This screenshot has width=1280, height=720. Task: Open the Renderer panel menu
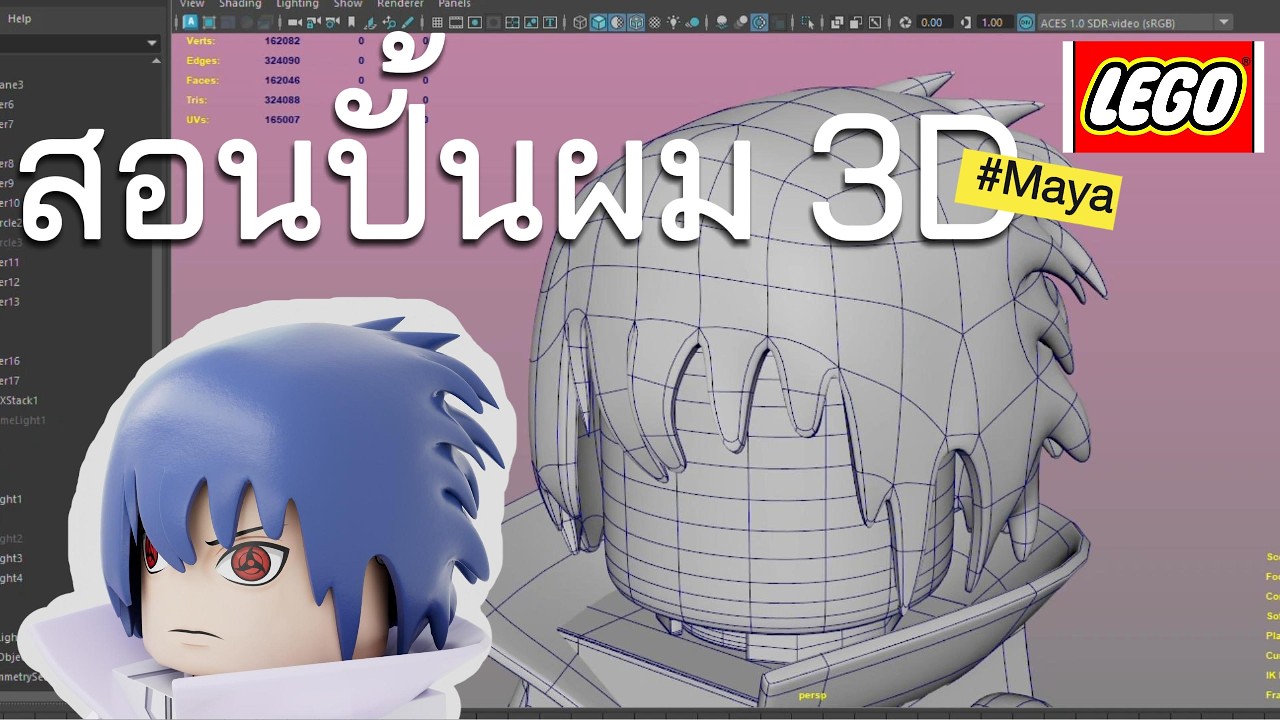(400, 4)
